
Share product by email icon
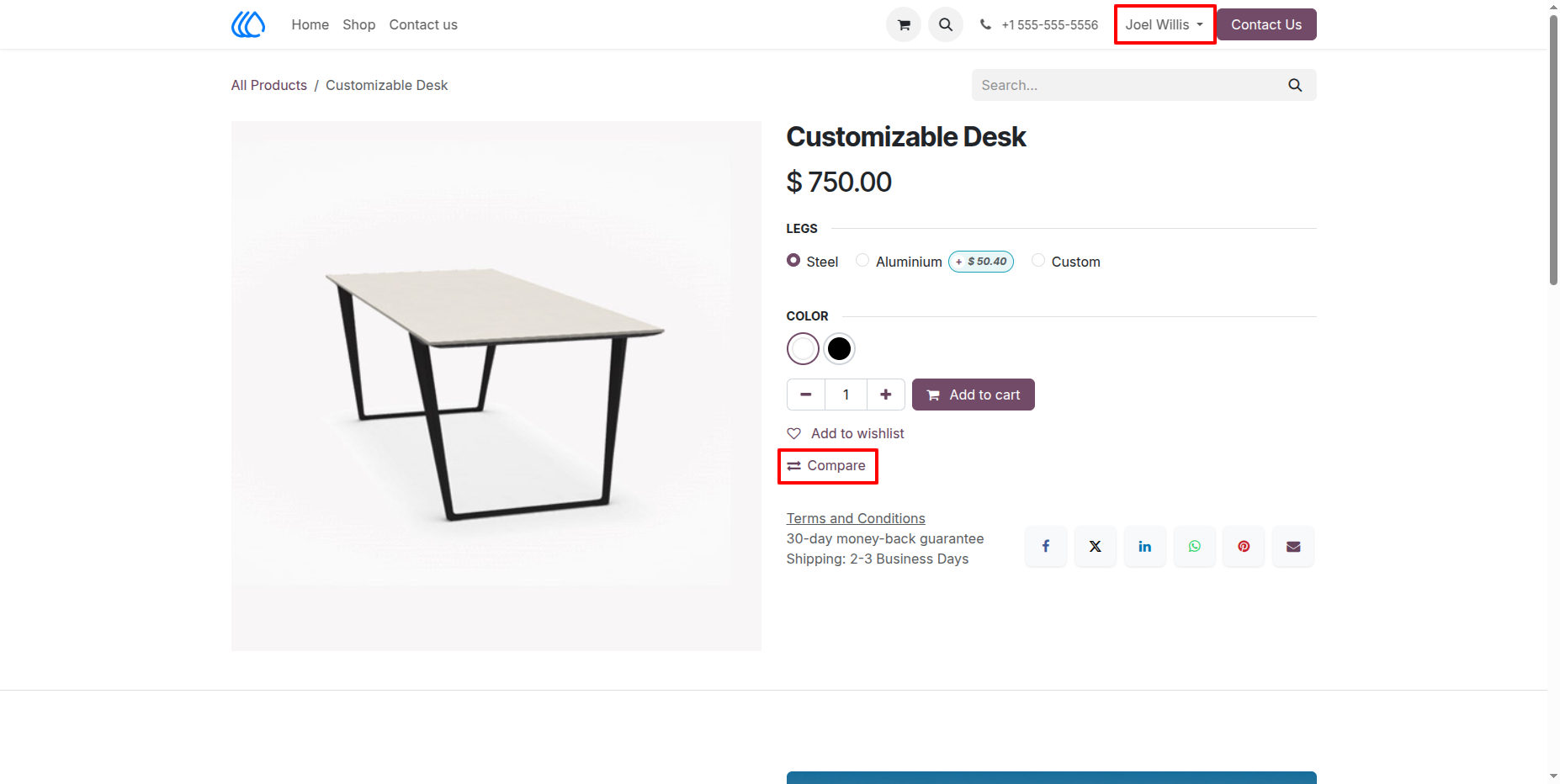click(x=1293, y=546)
